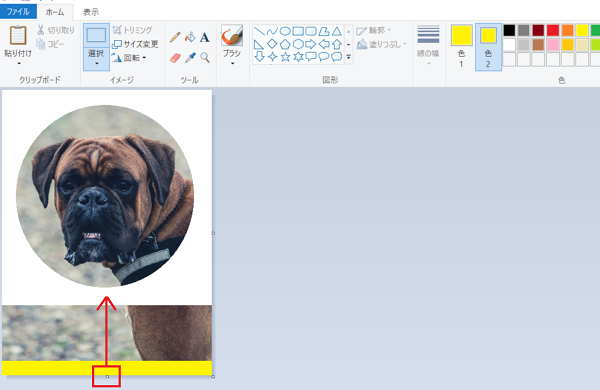Switch to the View (表示) tab

coord(91,12)
